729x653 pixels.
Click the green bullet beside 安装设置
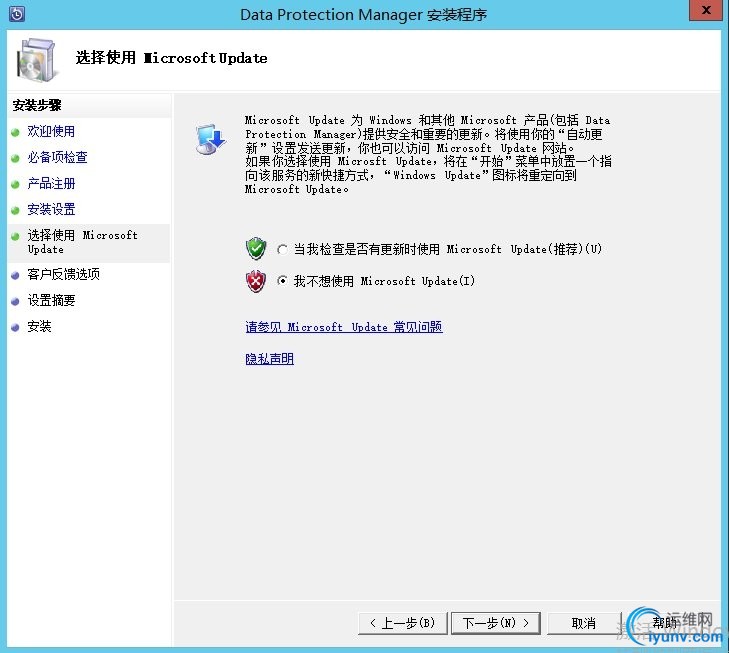[x=15, y=211]
